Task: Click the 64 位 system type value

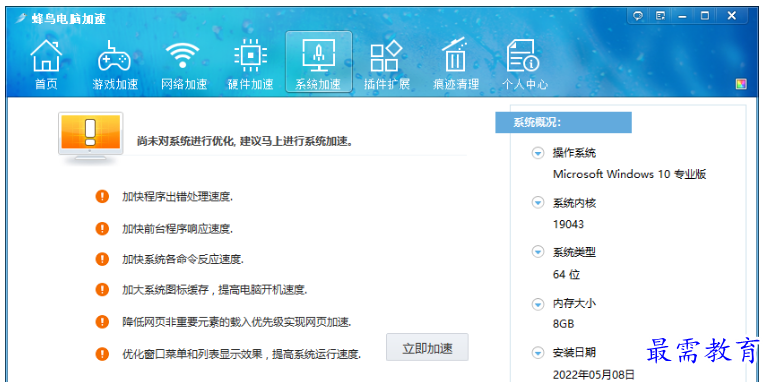Action: (x=566, y=274)
